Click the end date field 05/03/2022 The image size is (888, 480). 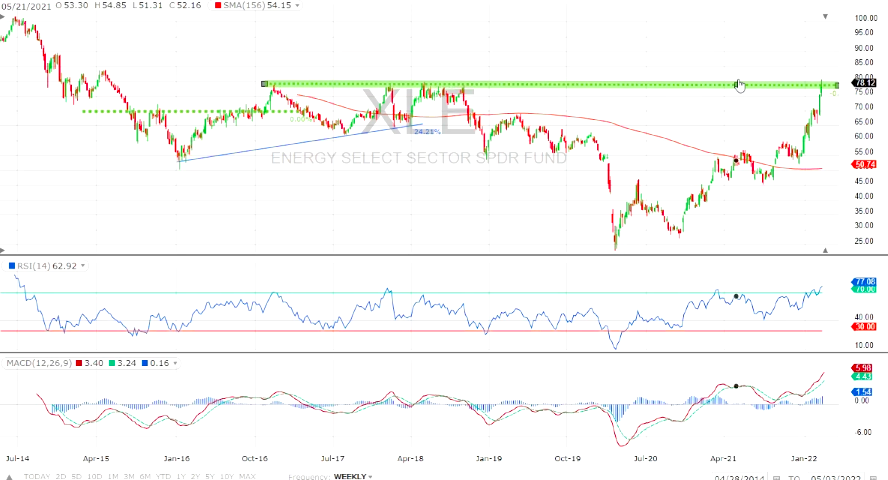click(x=835, y=478)
